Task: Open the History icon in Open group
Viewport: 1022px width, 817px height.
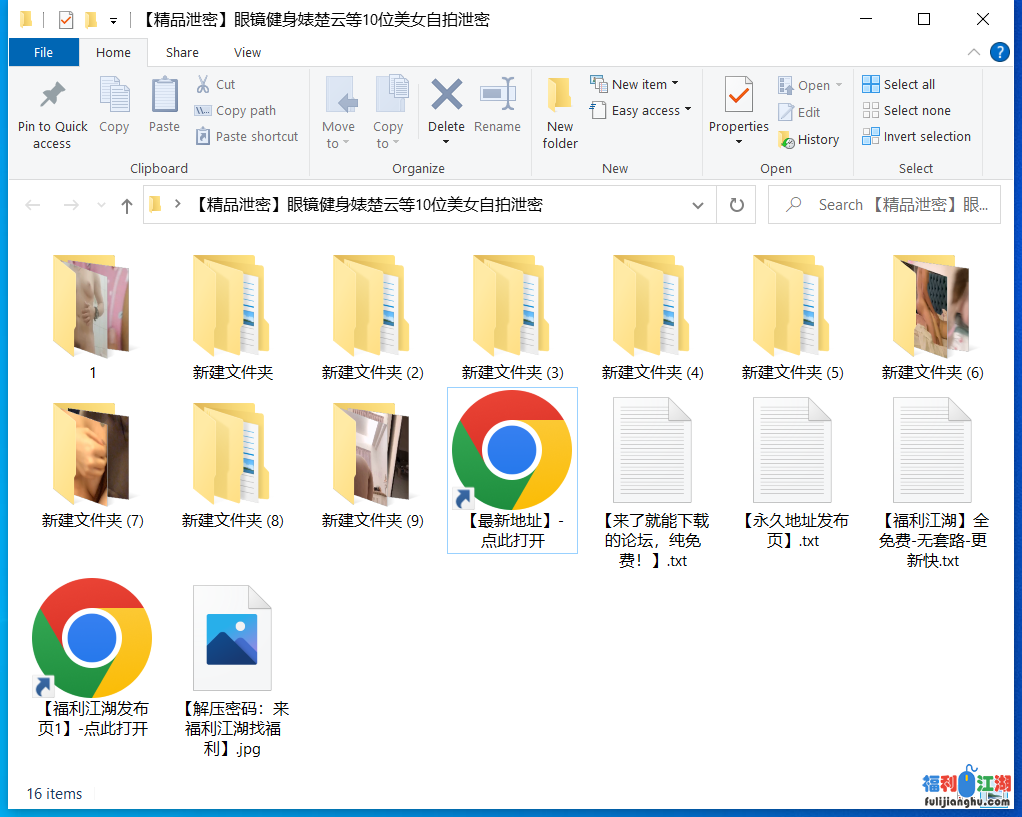Action: (x=787, y=140)
